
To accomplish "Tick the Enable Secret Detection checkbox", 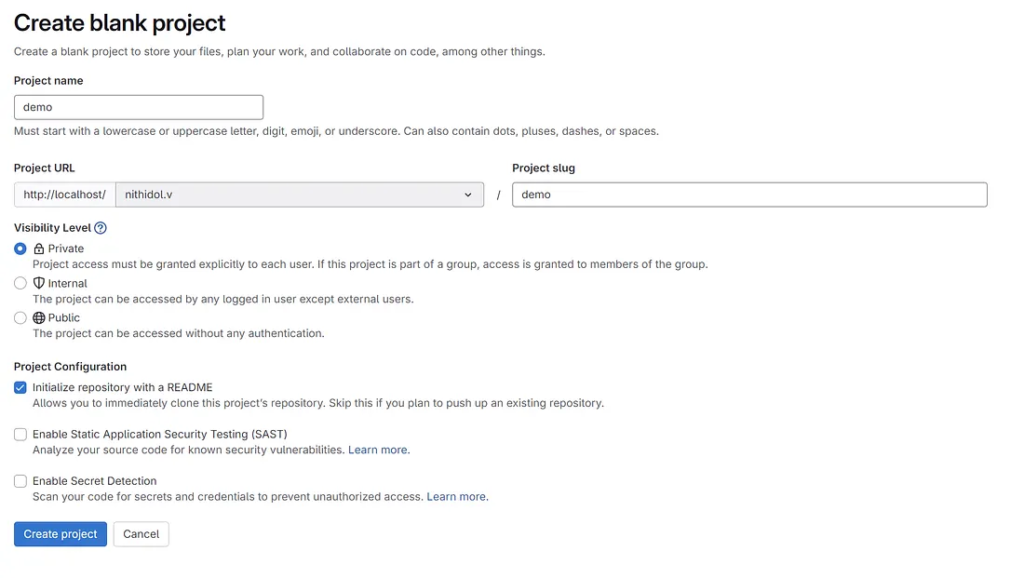I will (20, 481).
